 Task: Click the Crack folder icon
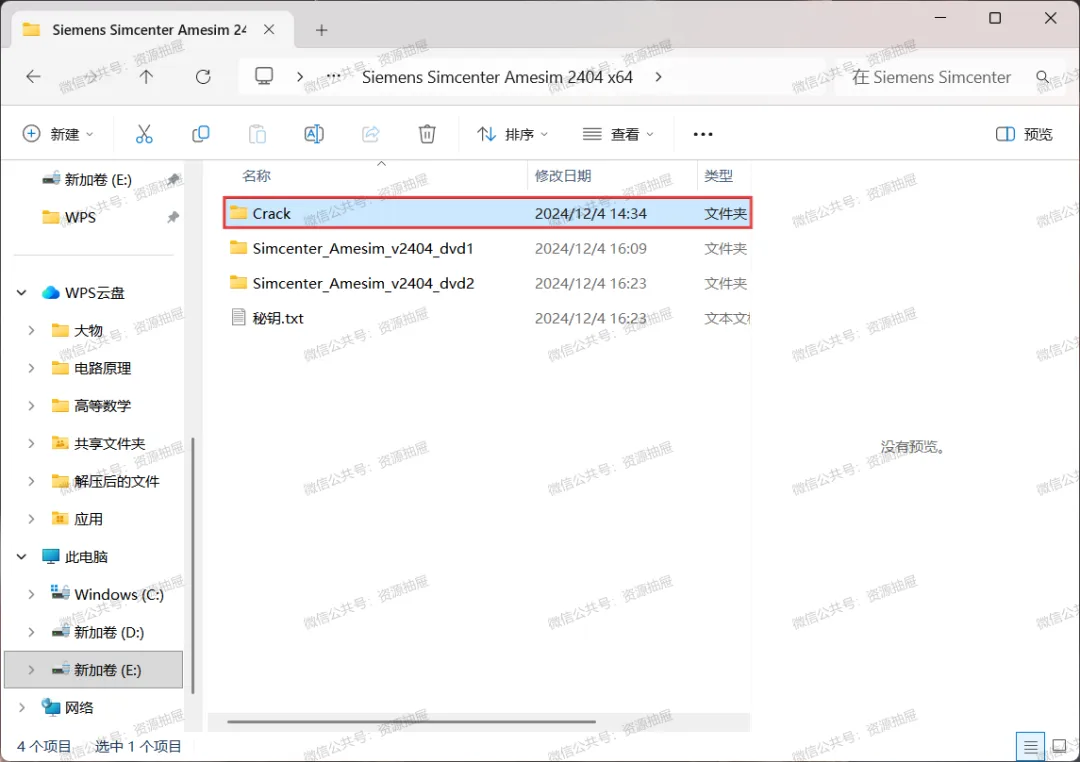coord(238,213)
